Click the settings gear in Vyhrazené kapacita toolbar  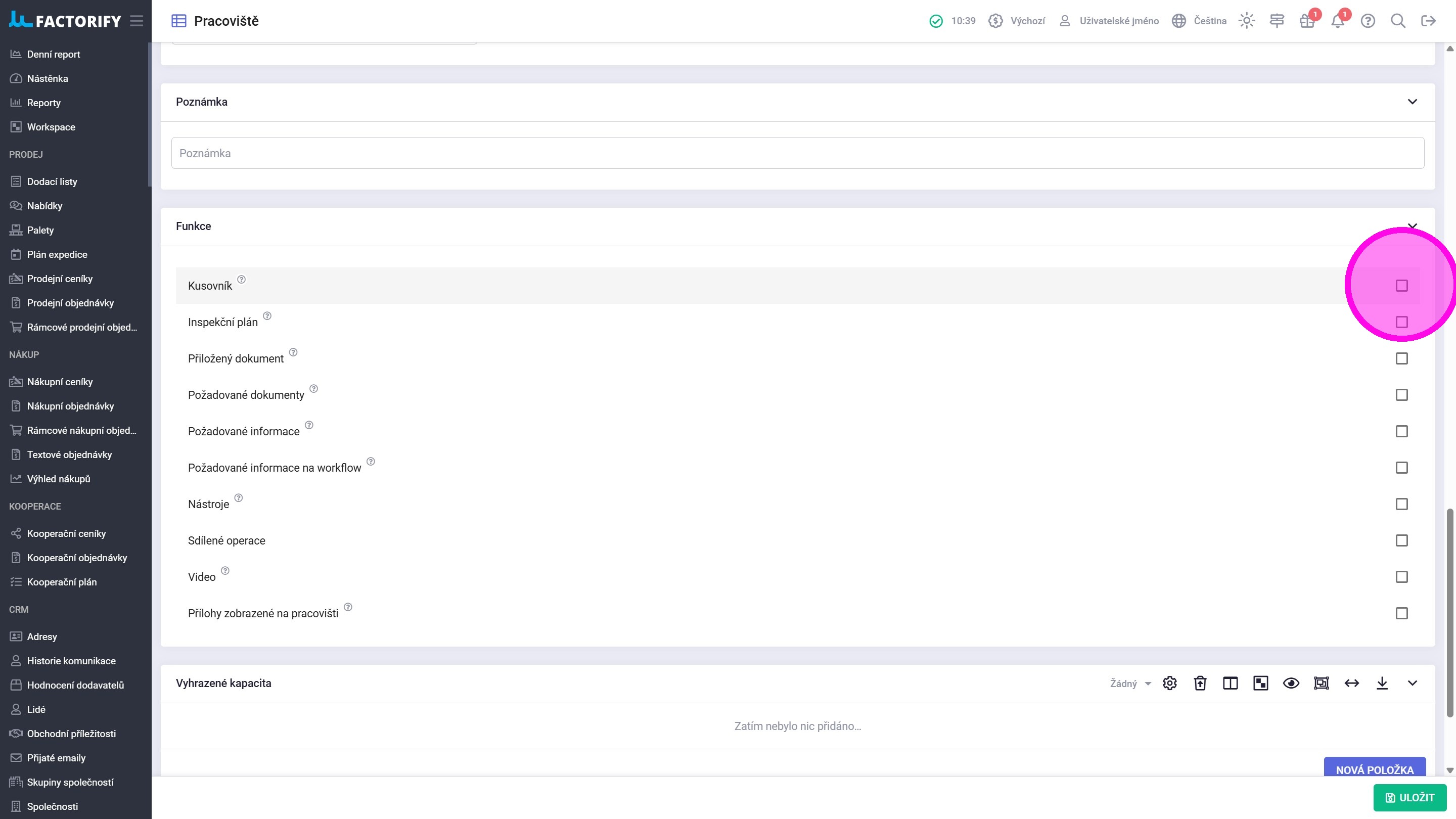(1169, 684)
